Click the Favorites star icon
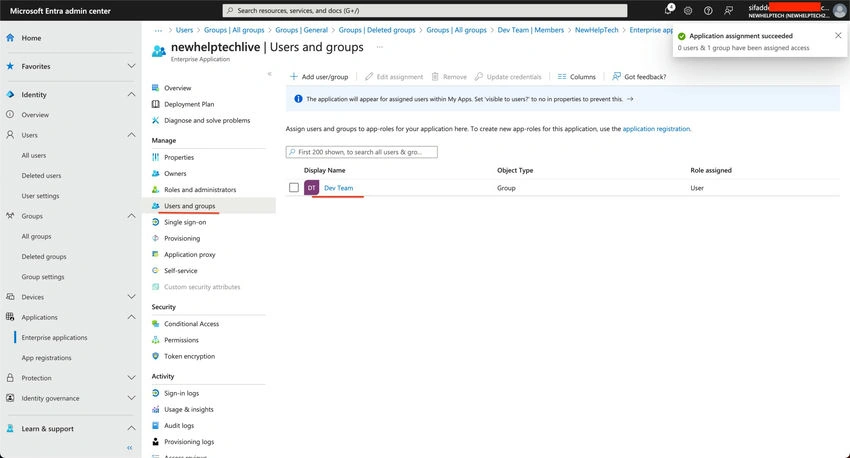The image size is (850, 458). pos(10,66)
